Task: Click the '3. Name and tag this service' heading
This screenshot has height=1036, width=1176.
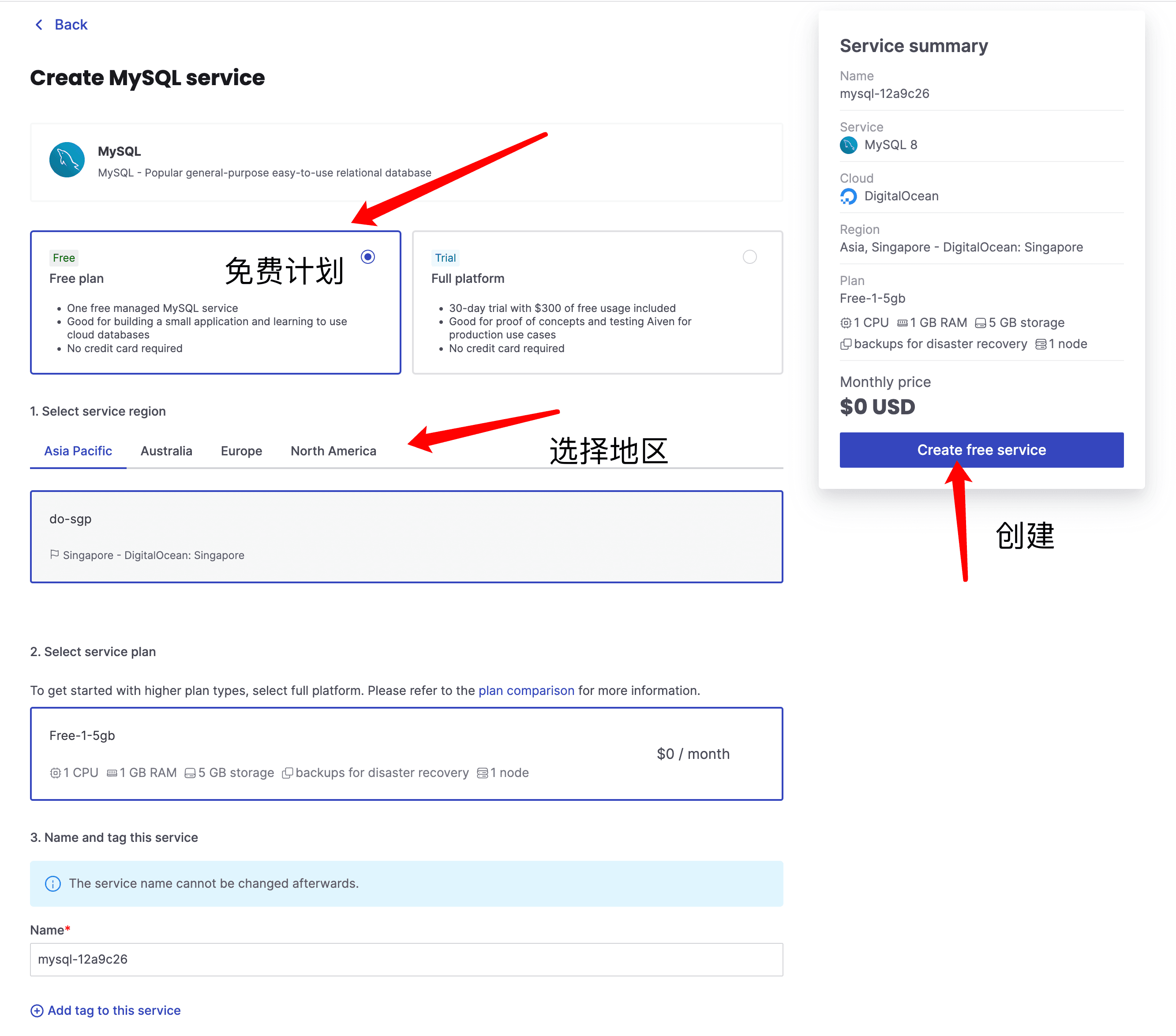Action: click(x=114, y=837)
